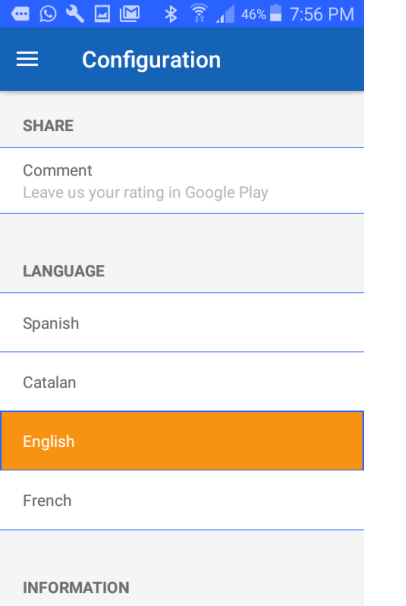Tap the message notification icon in status bar

click(x=20, y=14)
